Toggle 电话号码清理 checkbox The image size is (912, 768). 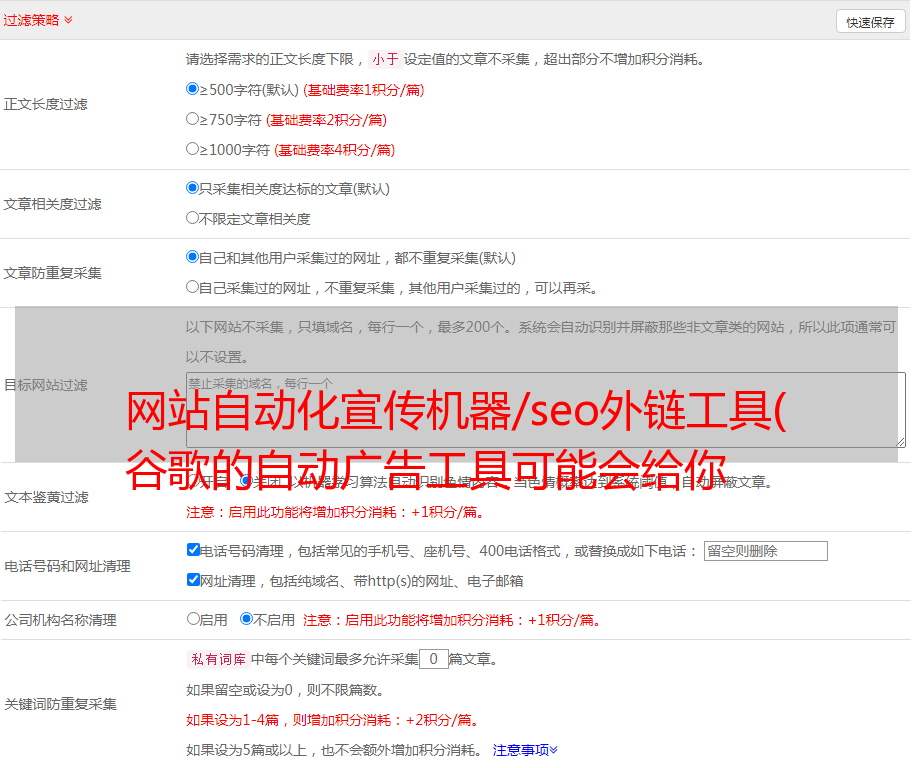(x=193, y=550)
